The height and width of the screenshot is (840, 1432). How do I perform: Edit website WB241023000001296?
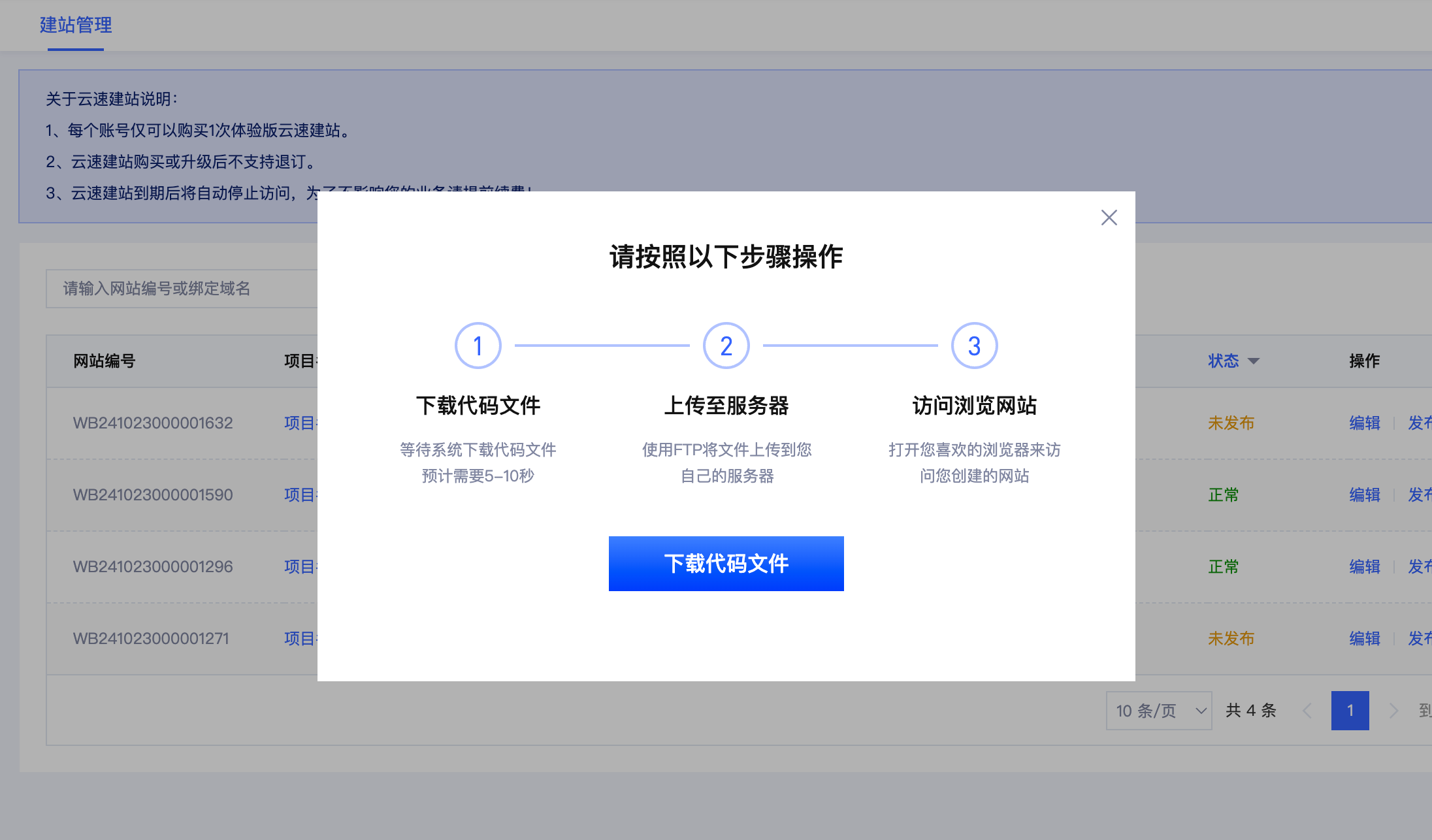click(x=1365, y=566)
